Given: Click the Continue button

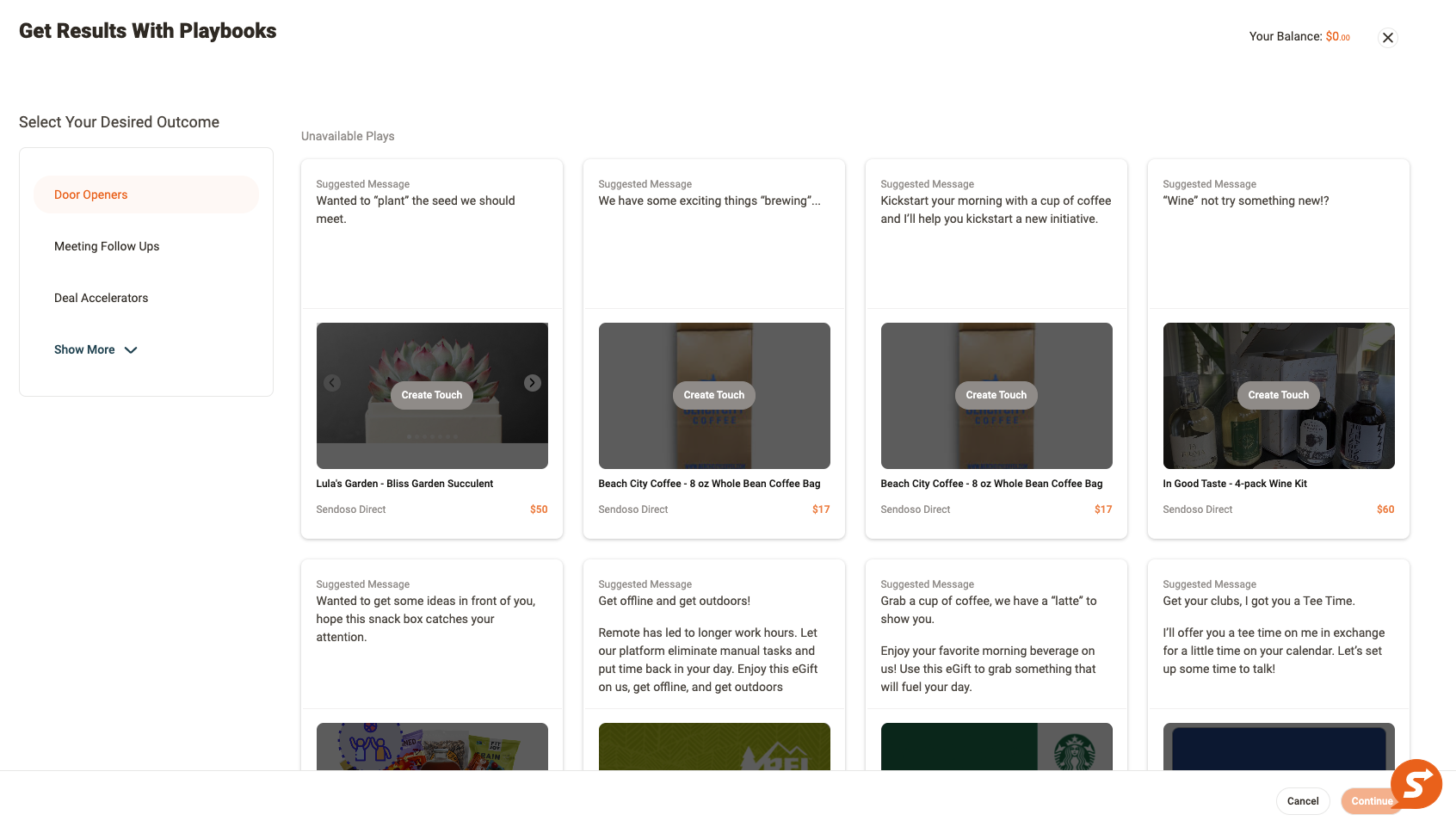Looking at the screenshot, I should [1372, 801].
